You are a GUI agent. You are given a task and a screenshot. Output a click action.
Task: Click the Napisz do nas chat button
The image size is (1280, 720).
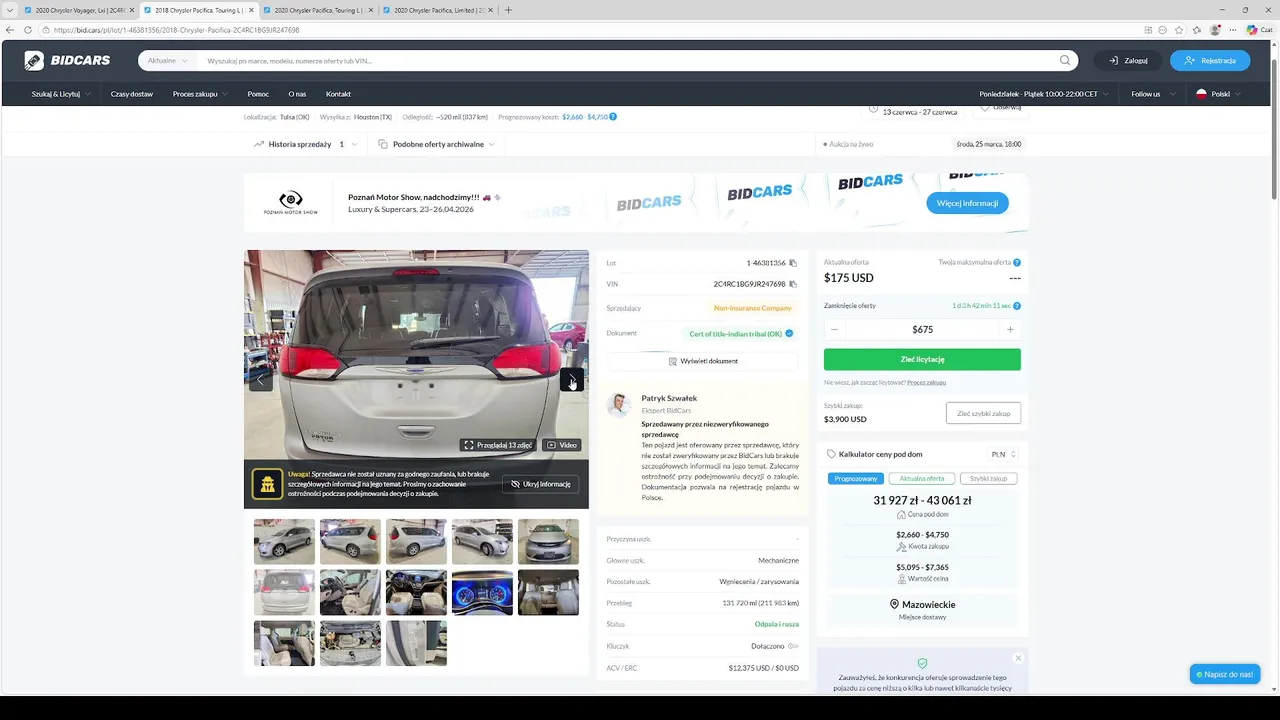click(1225, 674)
